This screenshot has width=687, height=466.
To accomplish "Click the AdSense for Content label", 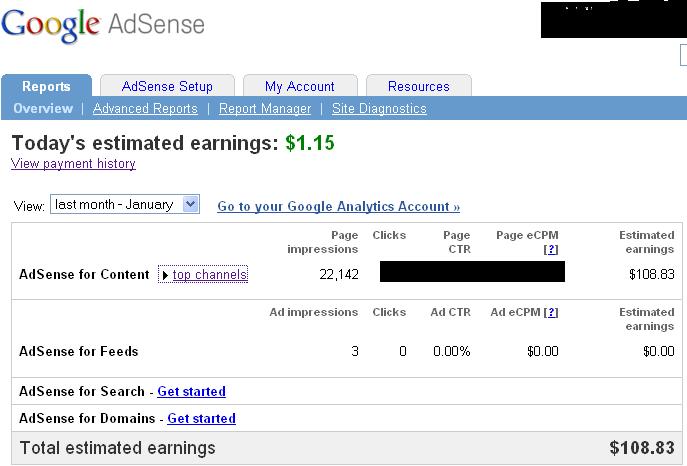I will pyautogui.click(x=84, y=274).
